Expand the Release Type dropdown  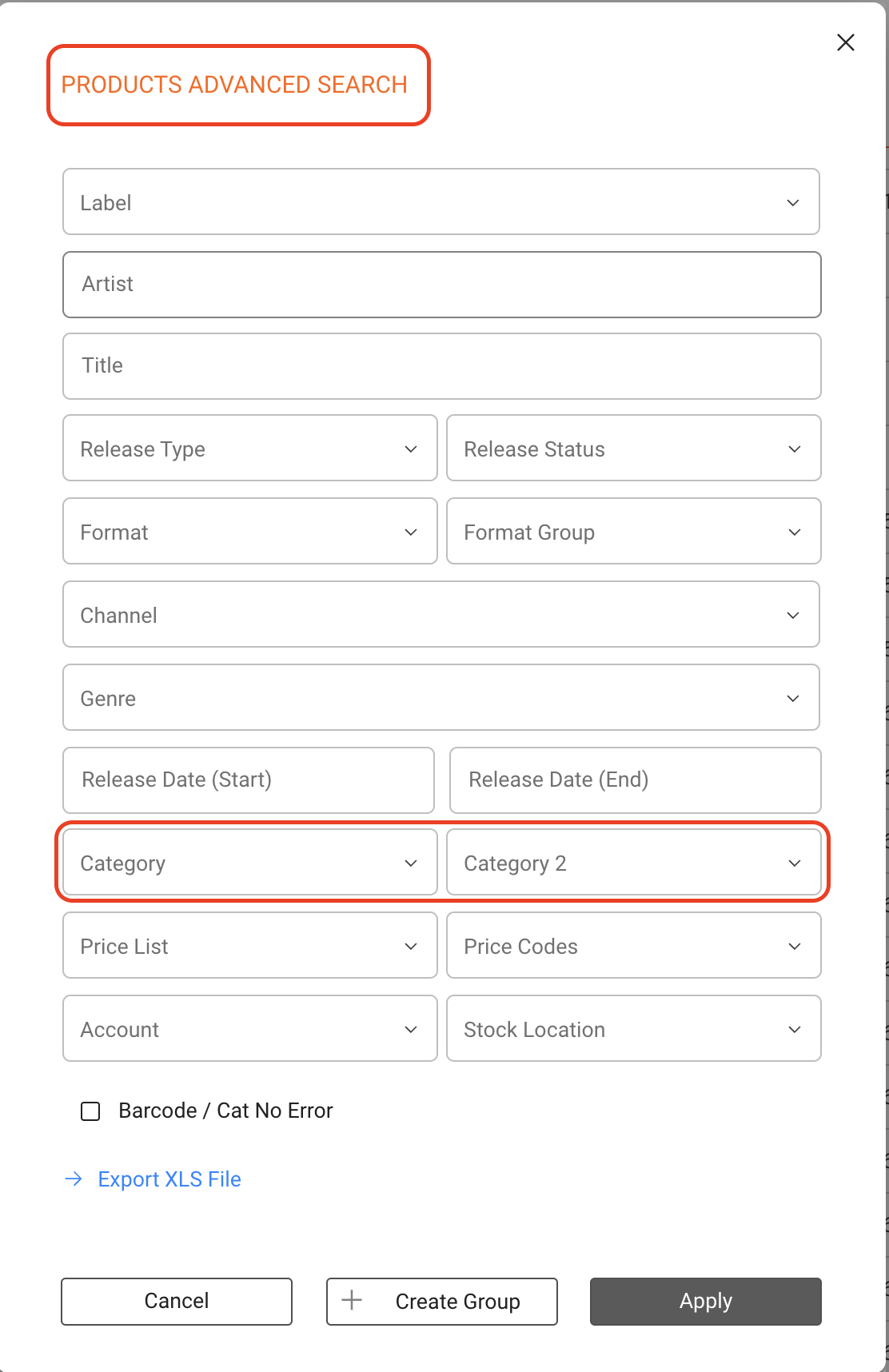(250, 448)
